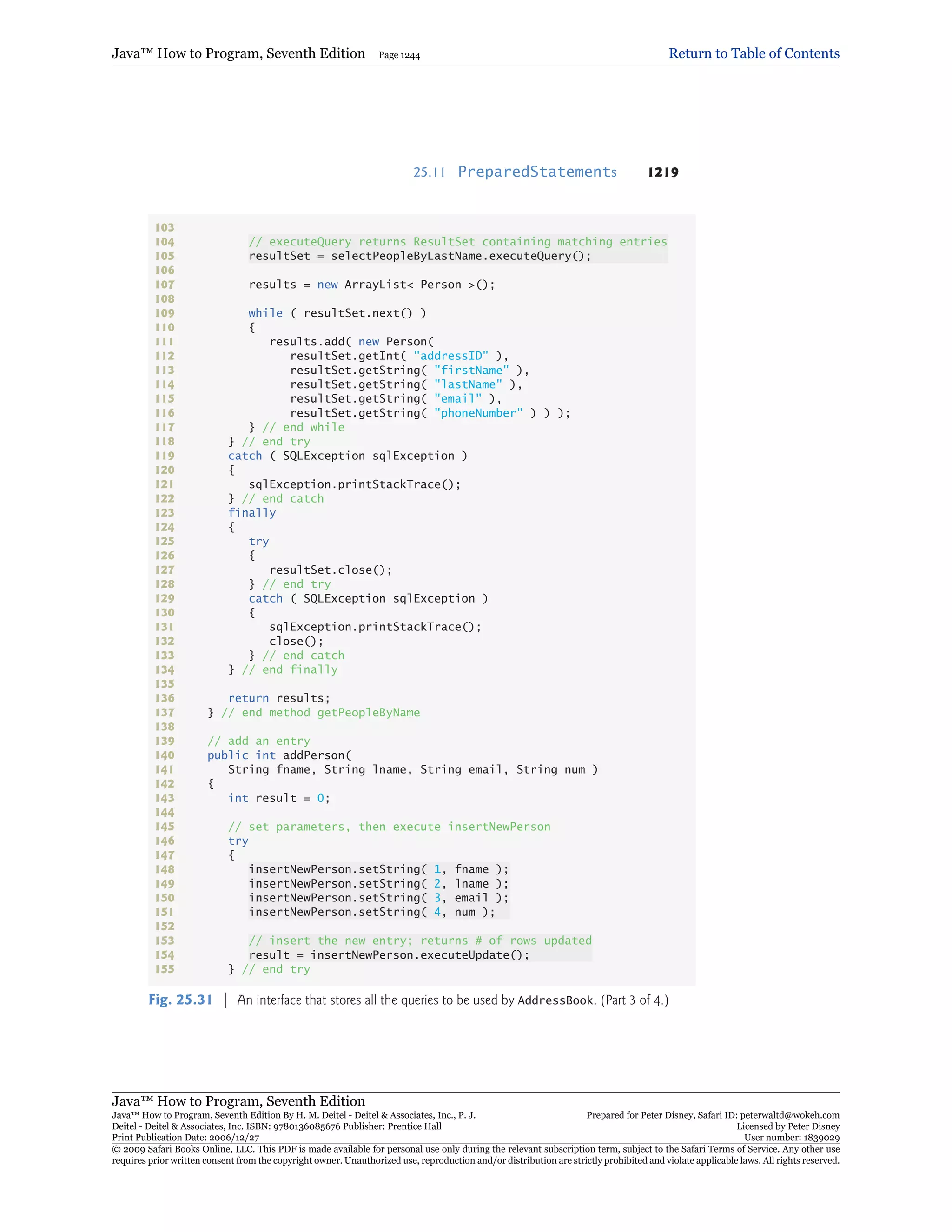Click the Fig. 25.31 caption label
Image resolution: width=952 pixels, height=1232 pixels.
pyautogui.click(x=180, y=1000)
